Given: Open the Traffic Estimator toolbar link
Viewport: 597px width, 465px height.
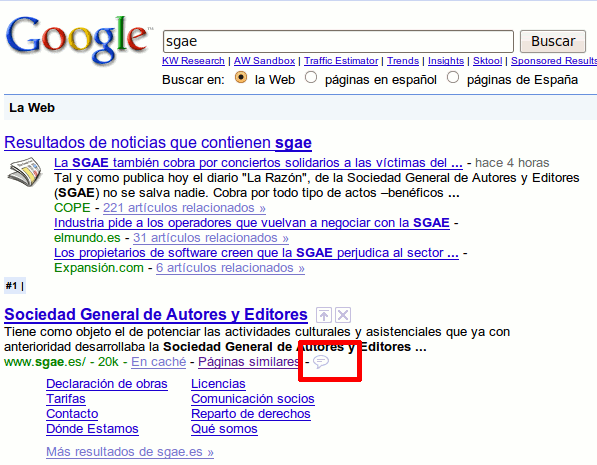Looking at the screenshot, I should [x=341, y=61].
